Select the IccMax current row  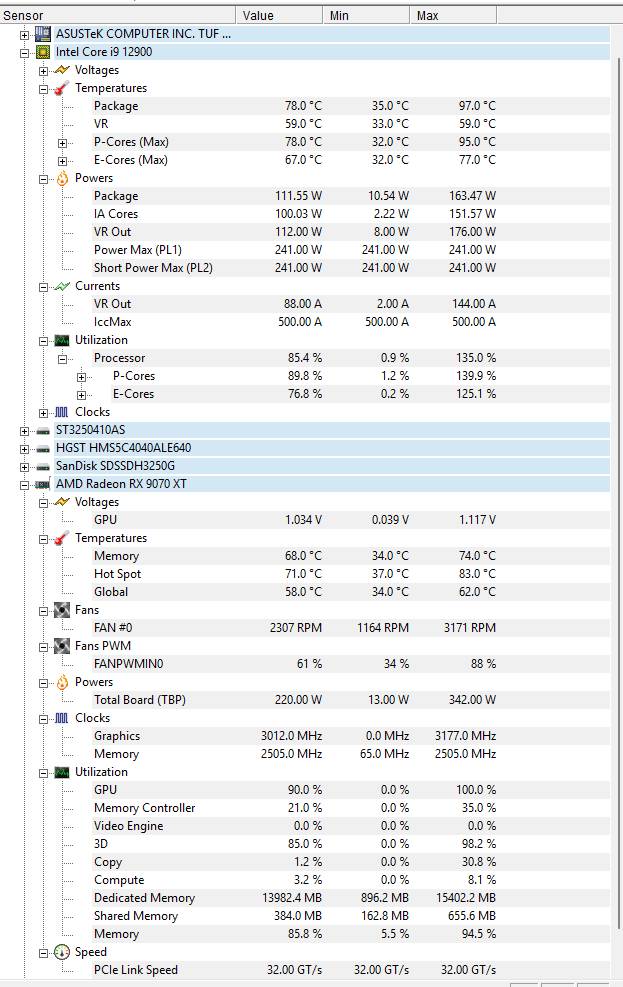351,322
